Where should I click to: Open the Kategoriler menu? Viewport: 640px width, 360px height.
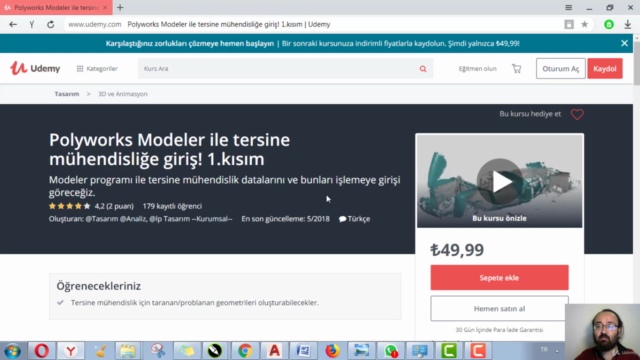[97, 69]
